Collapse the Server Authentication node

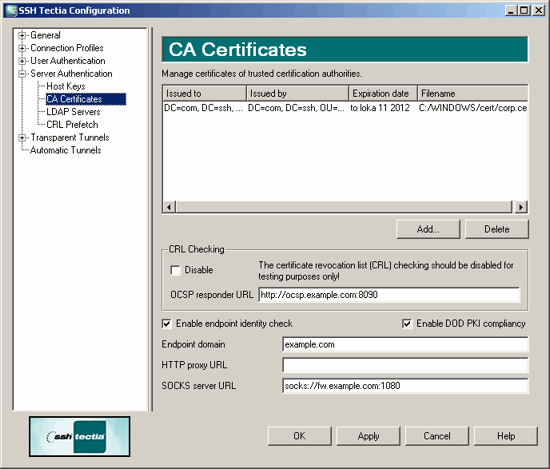coord(22,74)
